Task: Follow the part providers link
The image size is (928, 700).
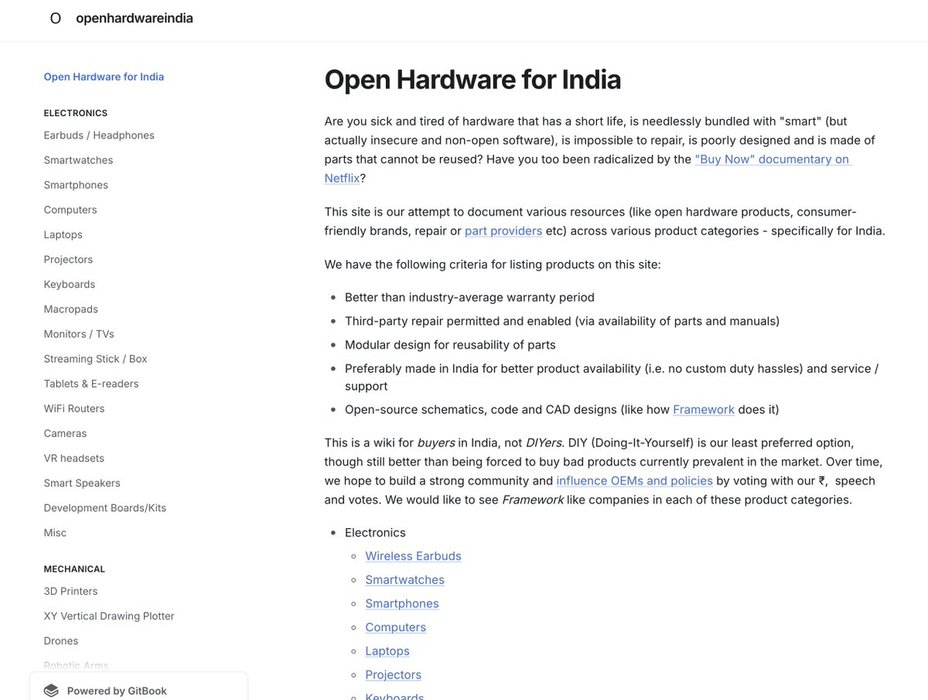Action: [503, 231]
